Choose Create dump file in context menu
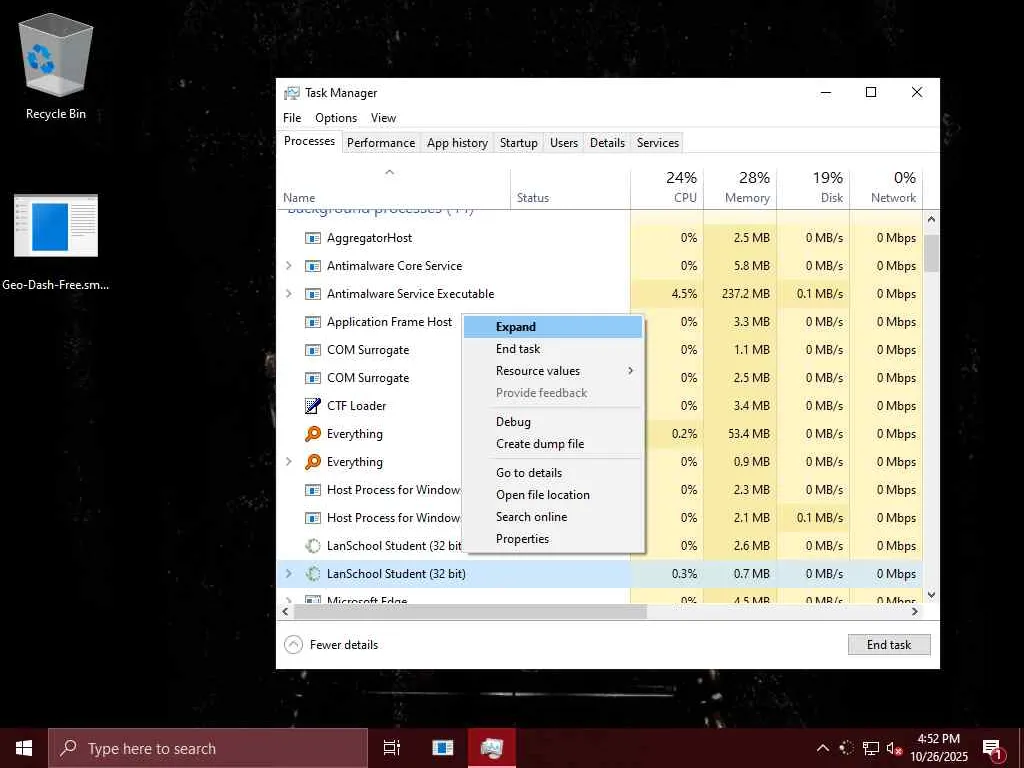Image resolution: width=1024 pixels, height=768 pixels. point(553,444)
